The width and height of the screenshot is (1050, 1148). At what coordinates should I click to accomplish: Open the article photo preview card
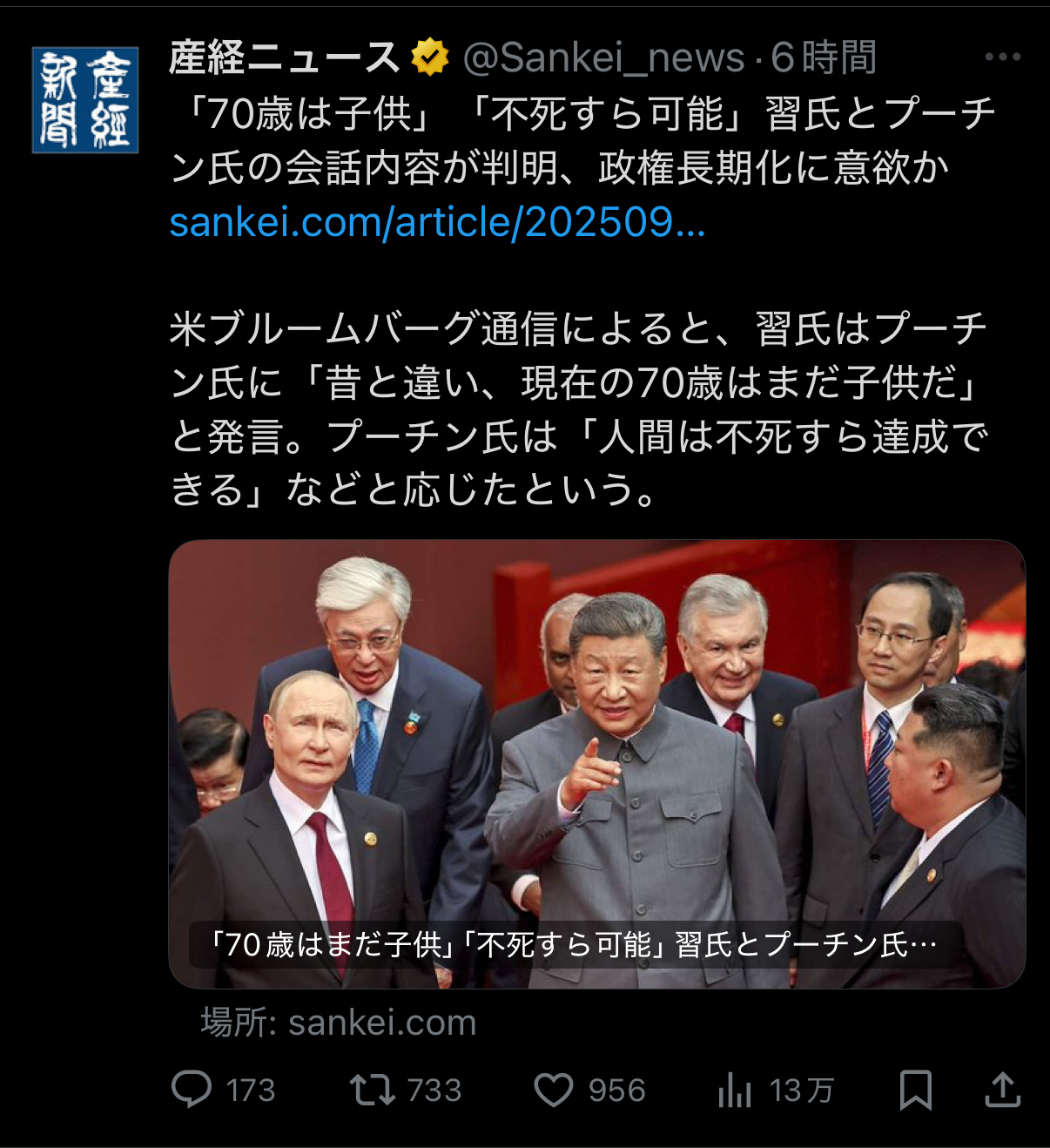point(596,764)
